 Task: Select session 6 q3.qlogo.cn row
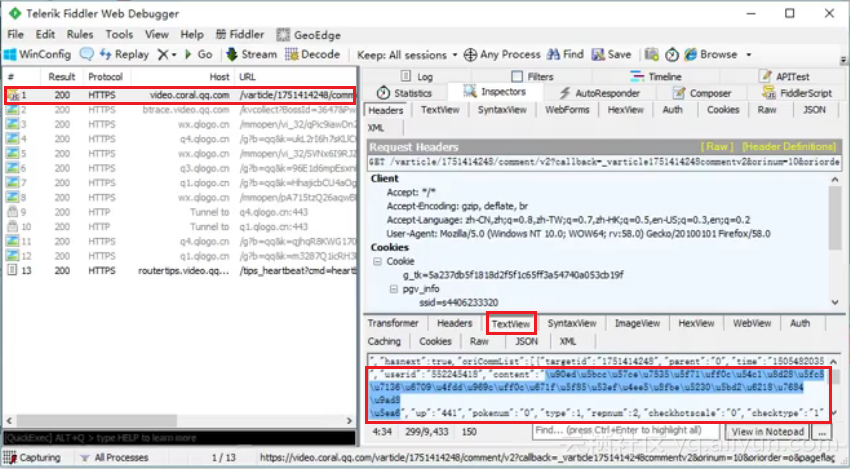pyautogui.click(x=181, y=168)
